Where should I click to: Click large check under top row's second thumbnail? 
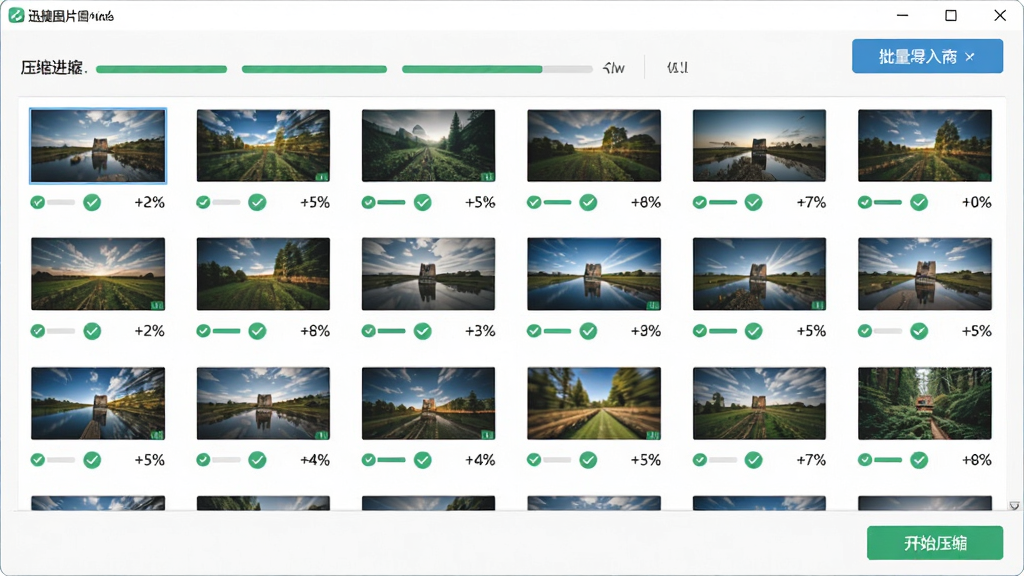tap(257, 202)
